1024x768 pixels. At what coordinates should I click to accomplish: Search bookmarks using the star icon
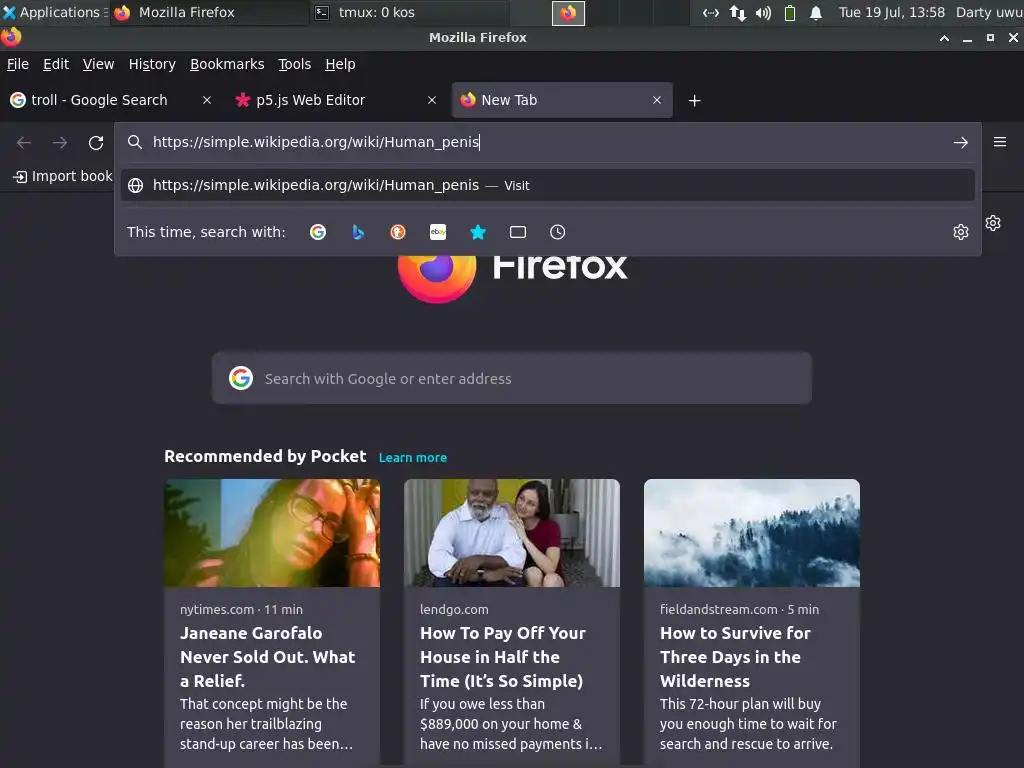(478, 232)
